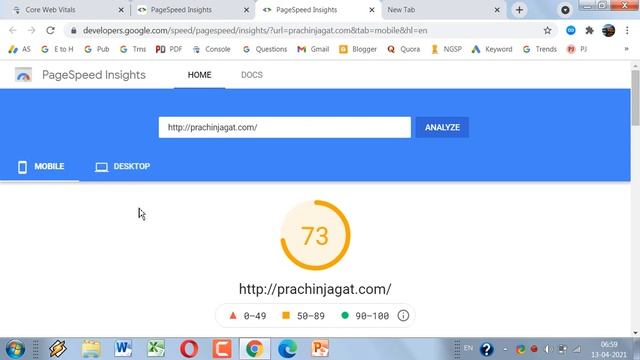Close the New Tab browser tab
The height and width of the screenshot is (360, 640).
tap(497, 10)
